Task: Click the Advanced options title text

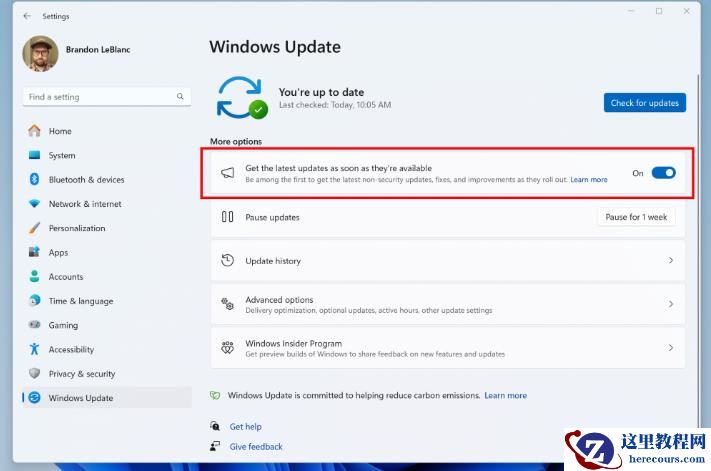Action: click(x=279, y=300)
